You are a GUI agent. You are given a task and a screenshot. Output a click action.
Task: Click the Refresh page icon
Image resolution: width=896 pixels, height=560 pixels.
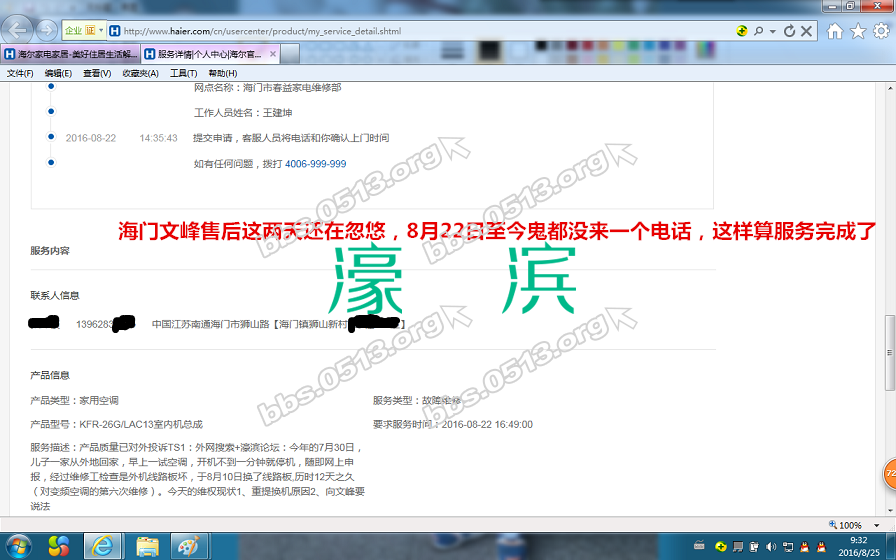click(790, 32)
